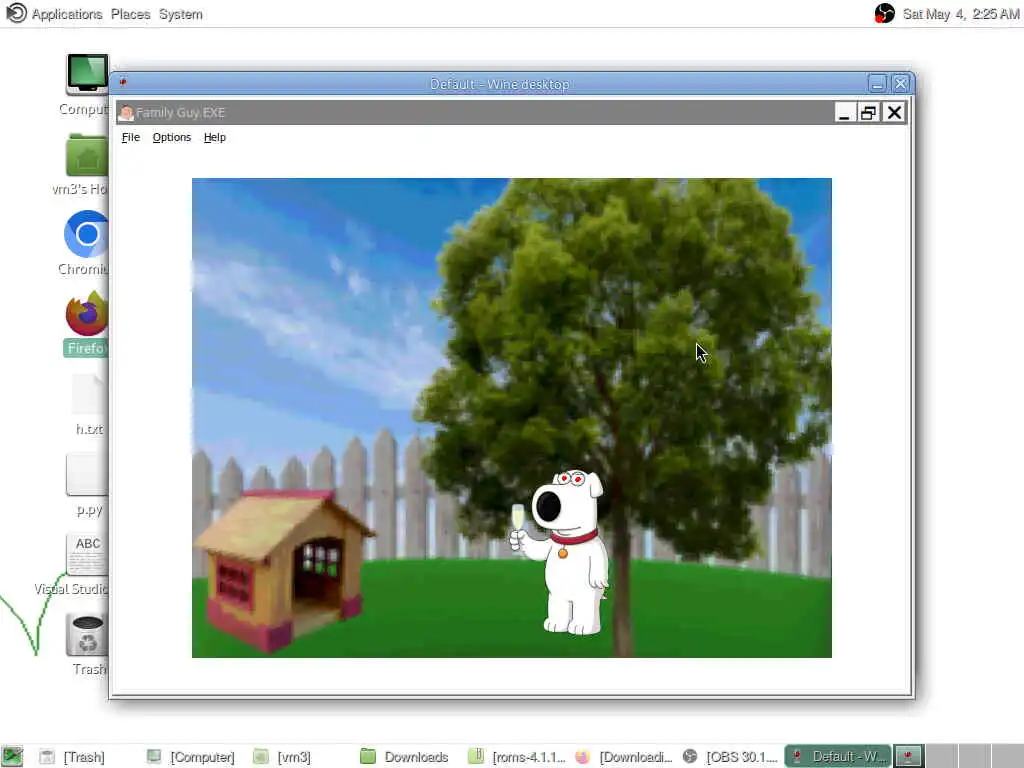Screen dimensions: 1024x768
Task: Switch to [vm3] taskbar window
Action: 283,757
